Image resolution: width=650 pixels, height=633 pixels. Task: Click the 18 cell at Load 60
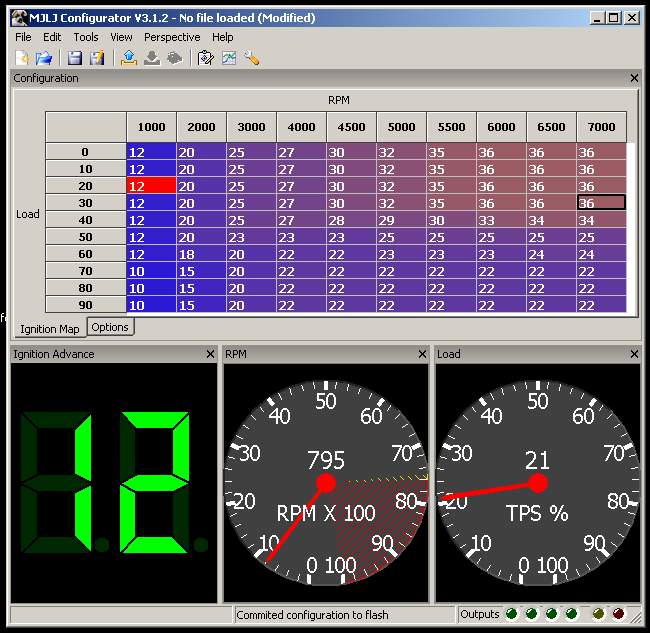tap(201, 254)
